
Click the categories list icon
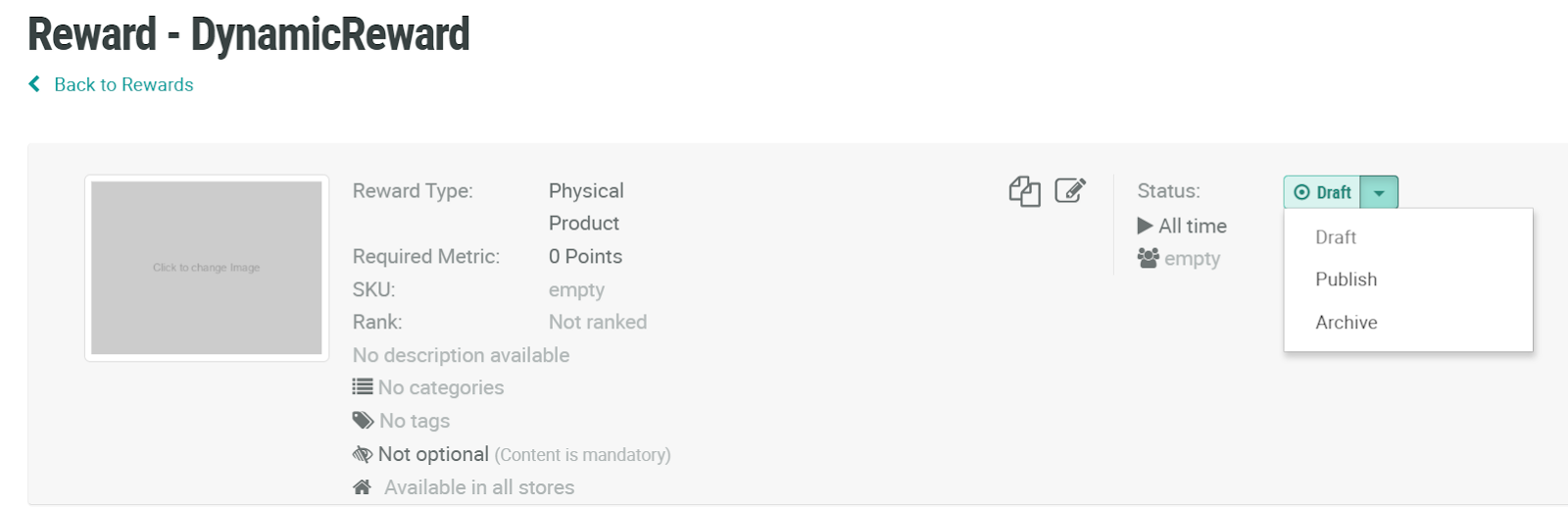pos(363,387)
